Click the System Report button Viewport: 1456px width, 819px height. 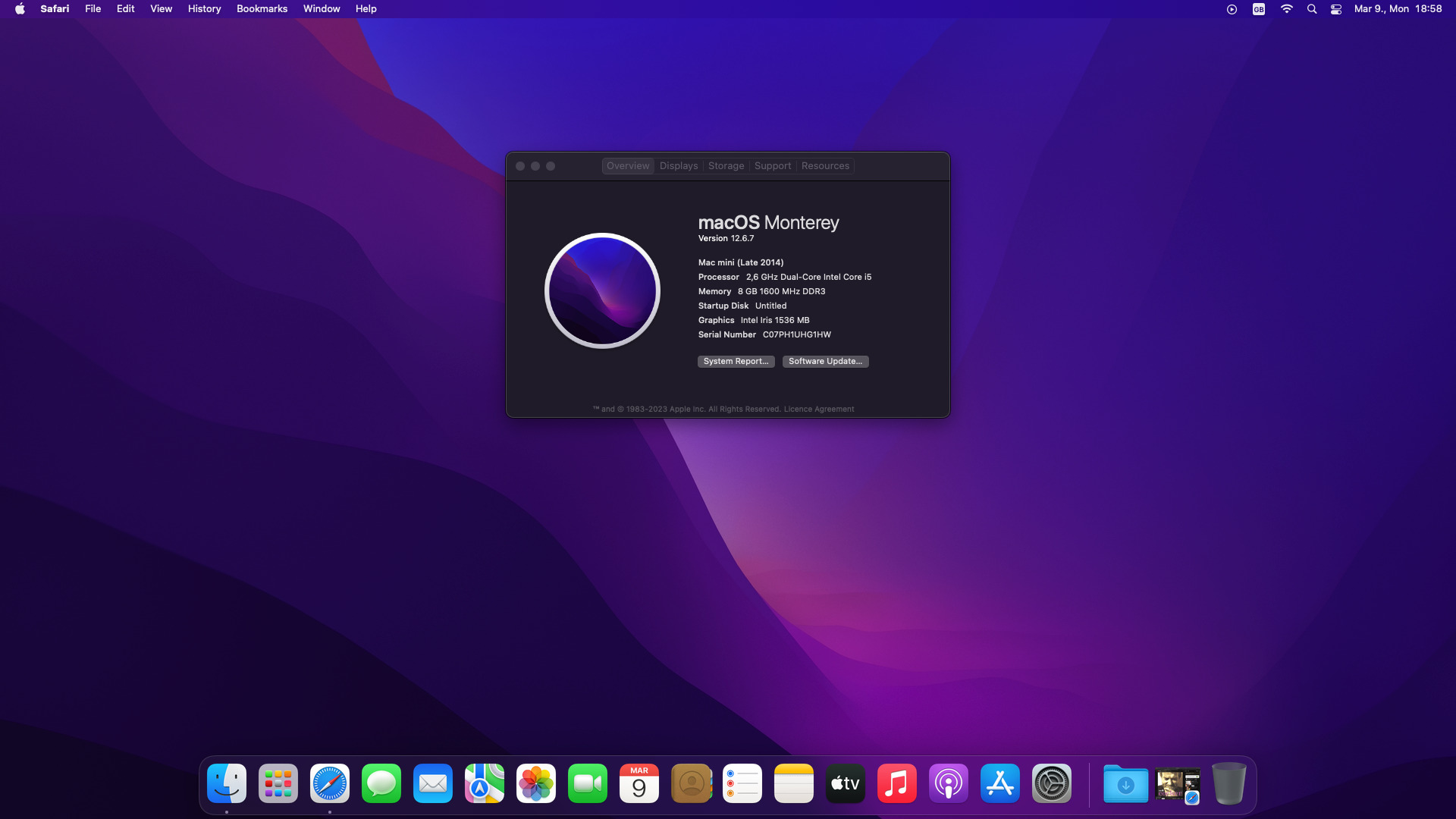click(x=736, y=361)
